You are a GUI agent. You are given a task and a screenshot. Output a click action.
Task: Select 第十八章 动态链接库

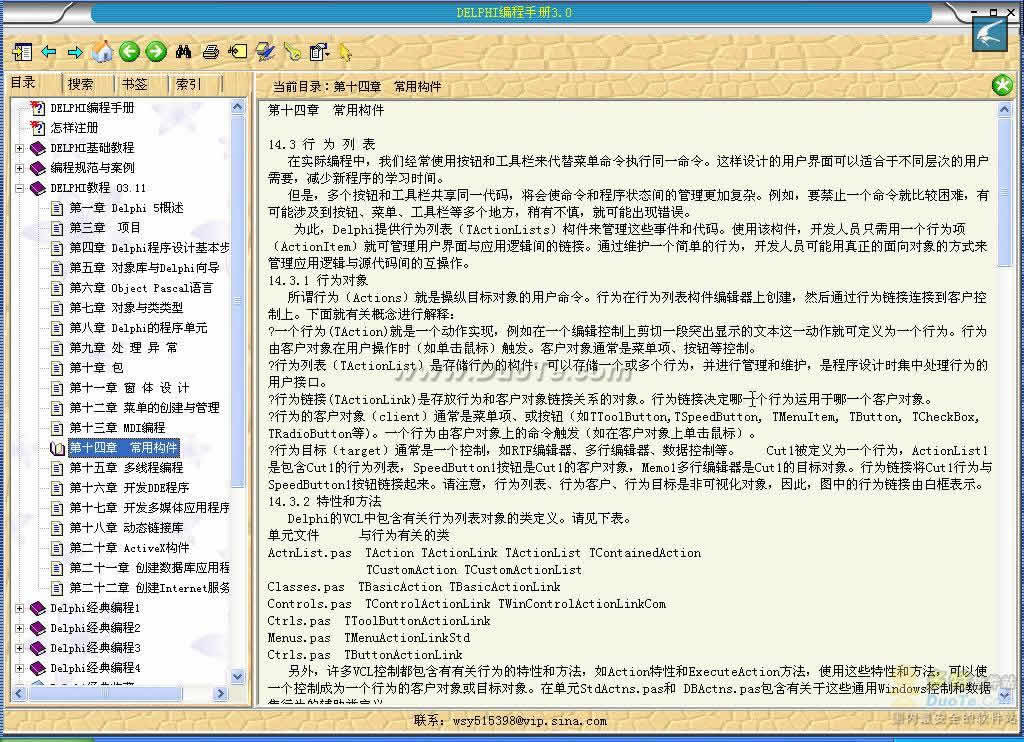[x=126, y=528]
